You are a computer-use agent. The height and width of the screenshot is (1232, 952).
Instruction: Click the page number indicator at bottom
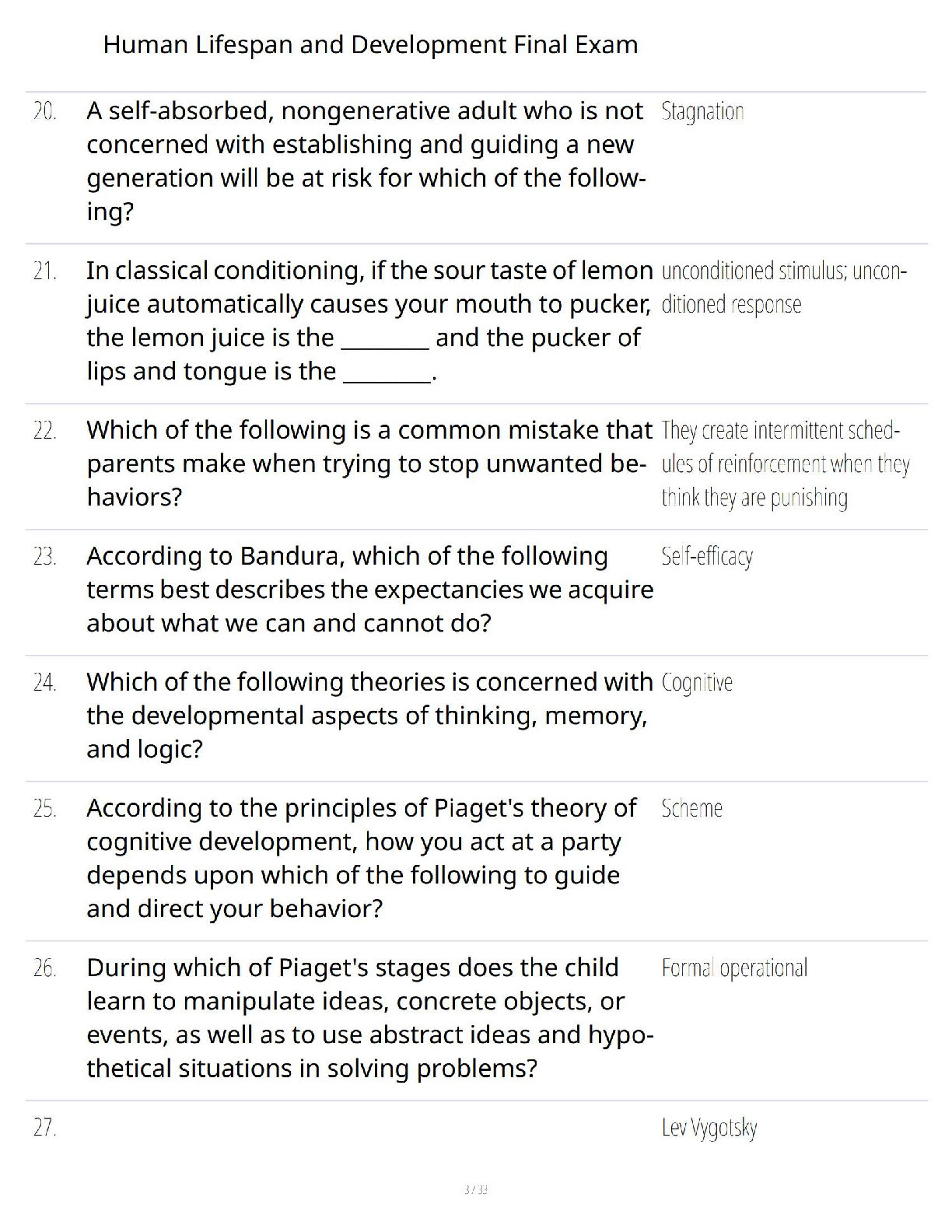475,1189
